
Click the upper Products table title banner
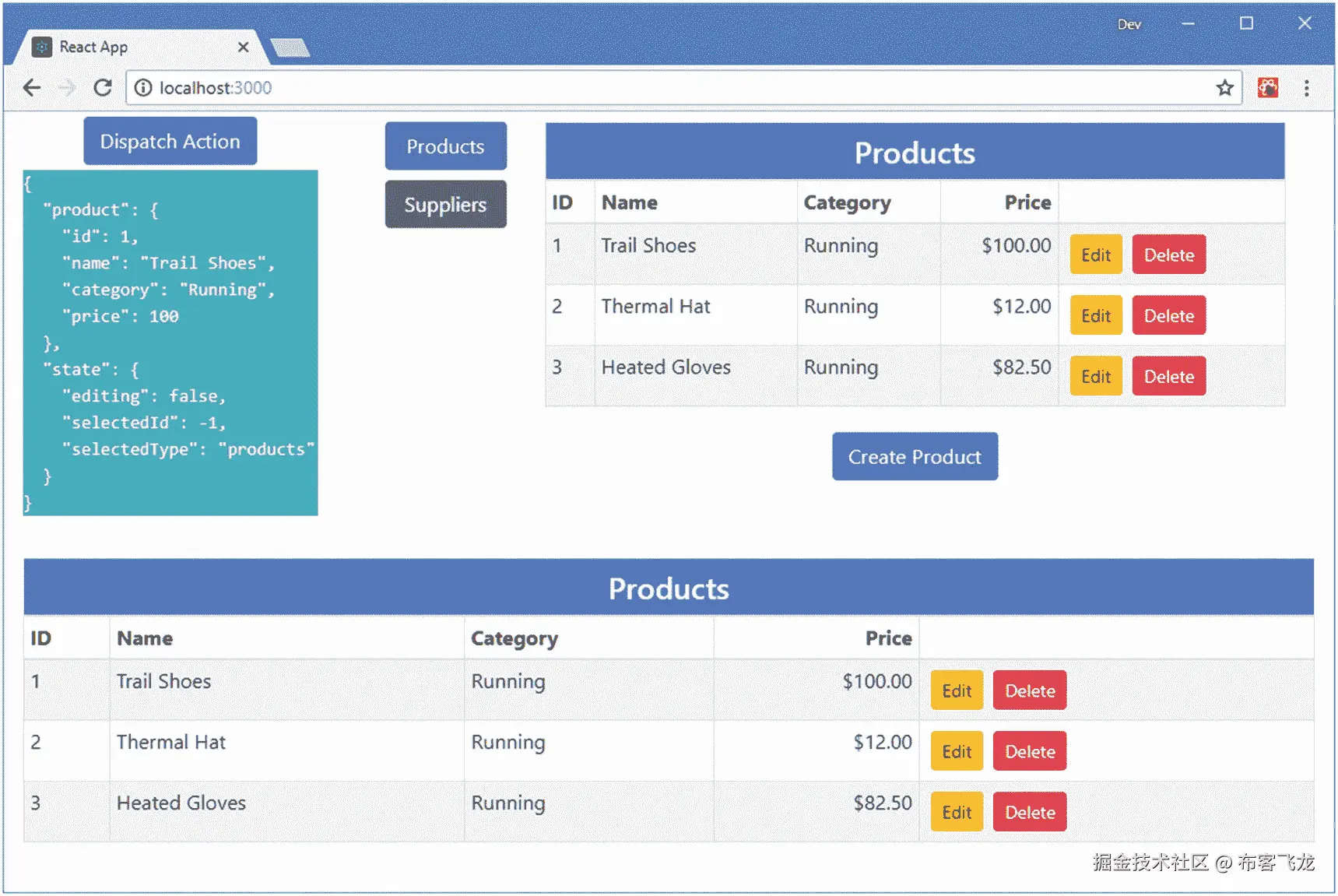[x=915, y=153]
